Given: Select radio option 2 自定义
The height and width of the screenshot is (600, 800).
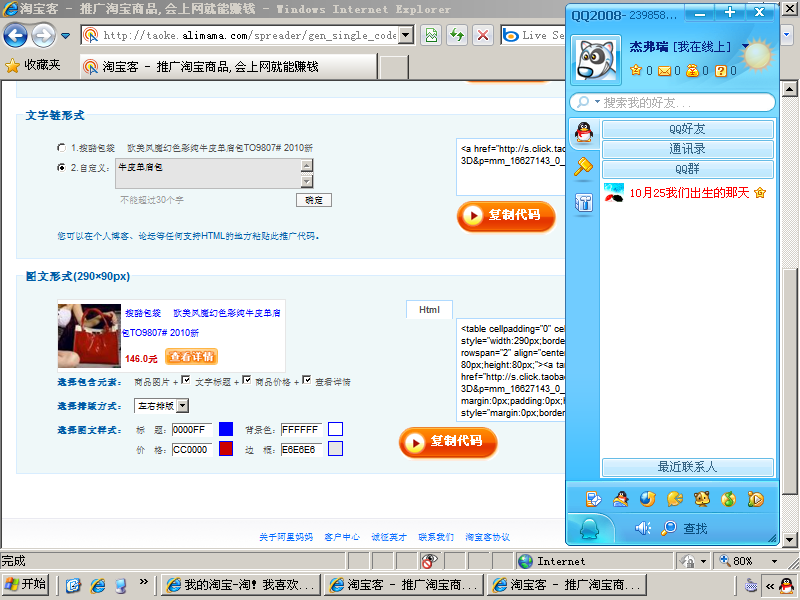Looking at the screenshot, I should click(x=61, y=167).
